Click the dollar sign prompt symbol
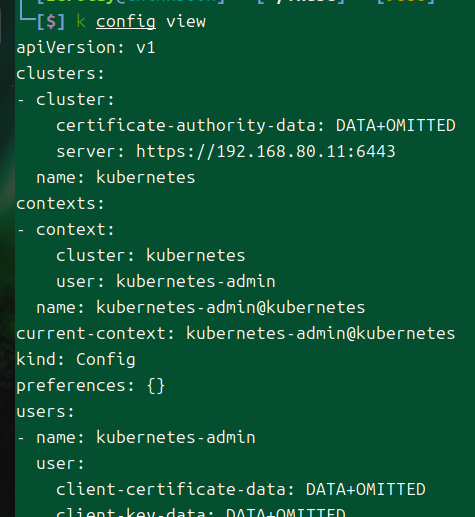 51,22
